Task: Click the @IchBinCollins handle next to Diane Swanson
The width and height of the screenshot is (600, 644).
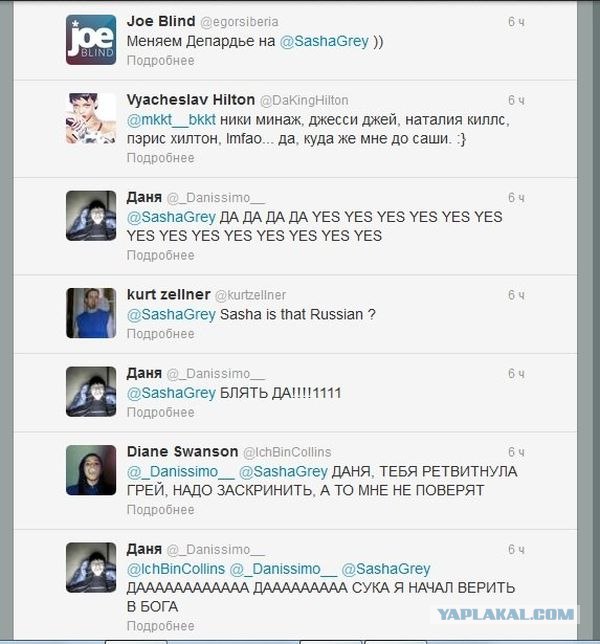Action: coord(287,452)
